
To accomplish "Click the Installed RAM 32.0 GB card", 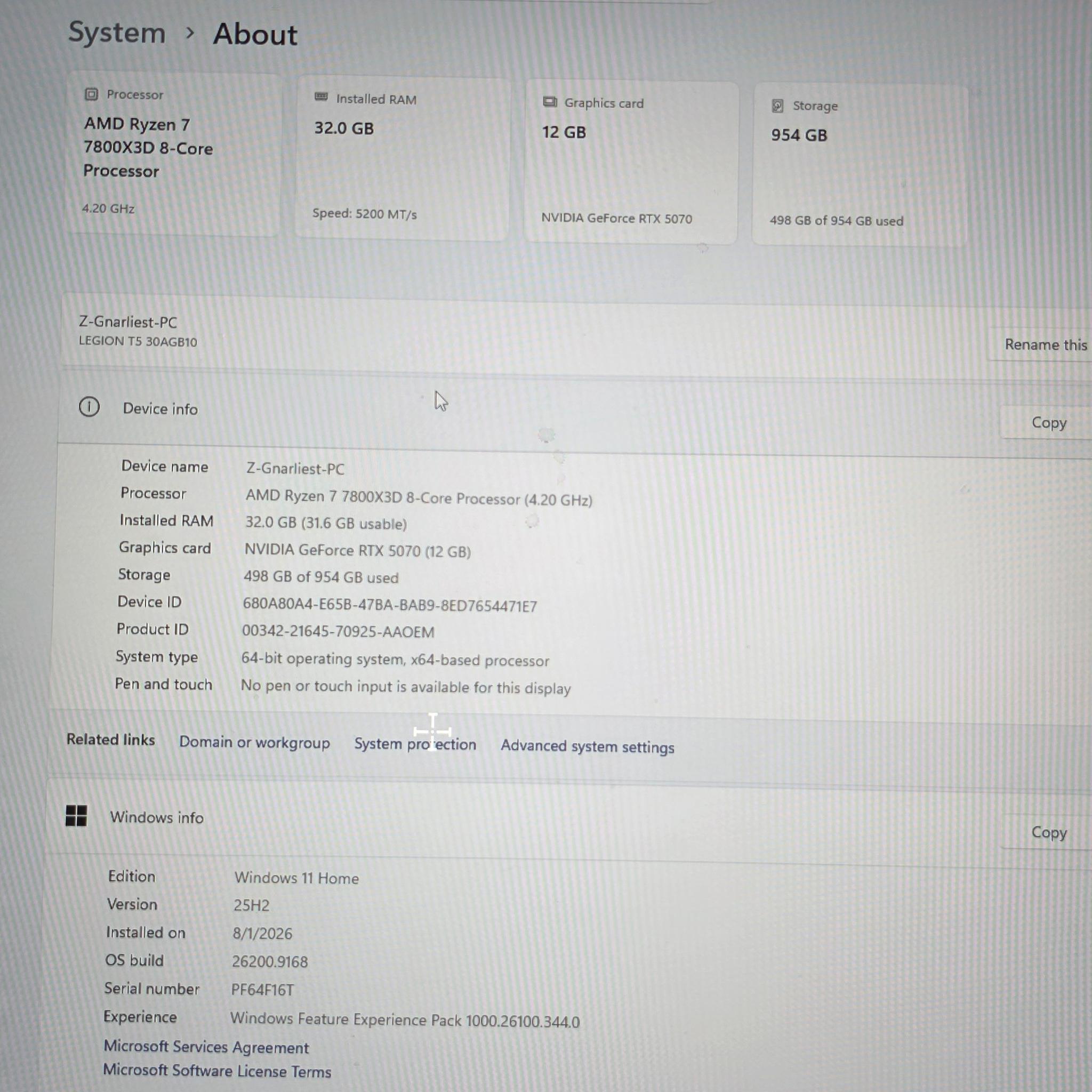I will pyautogui.click(x=403, y=158).
